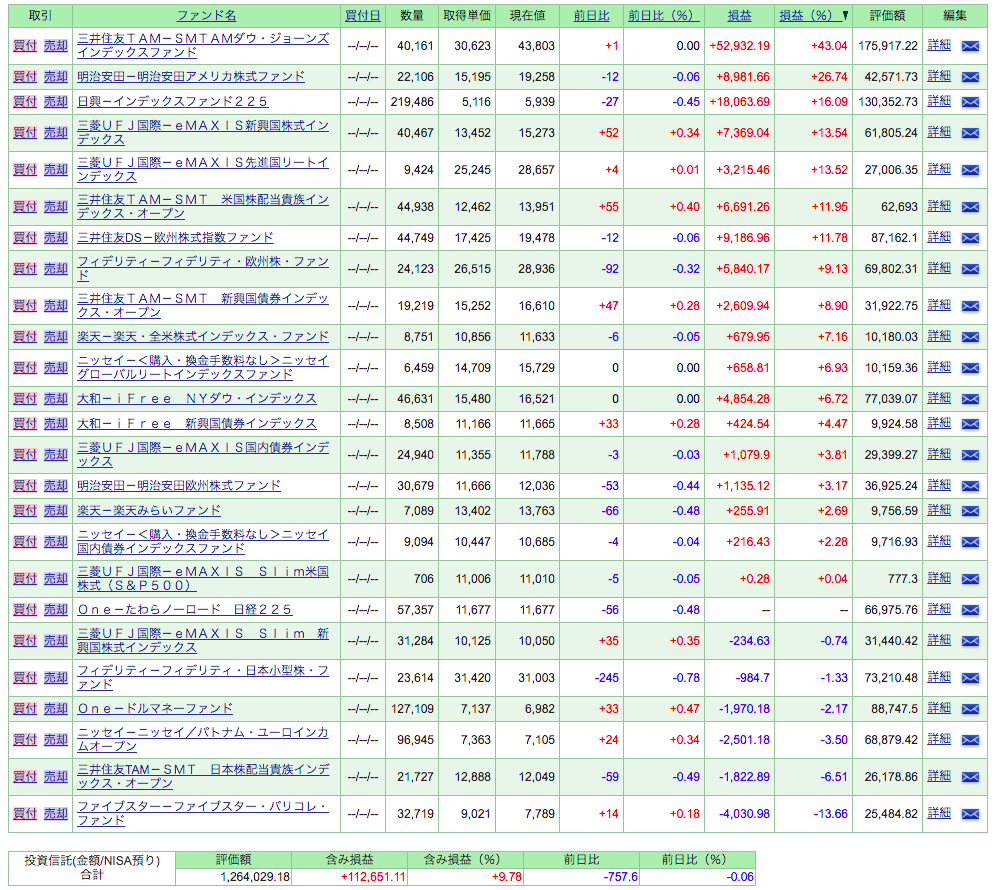
Task: Click 売却 for 明治安田アメリカ株式ファンド
Action: pos(55,77)
